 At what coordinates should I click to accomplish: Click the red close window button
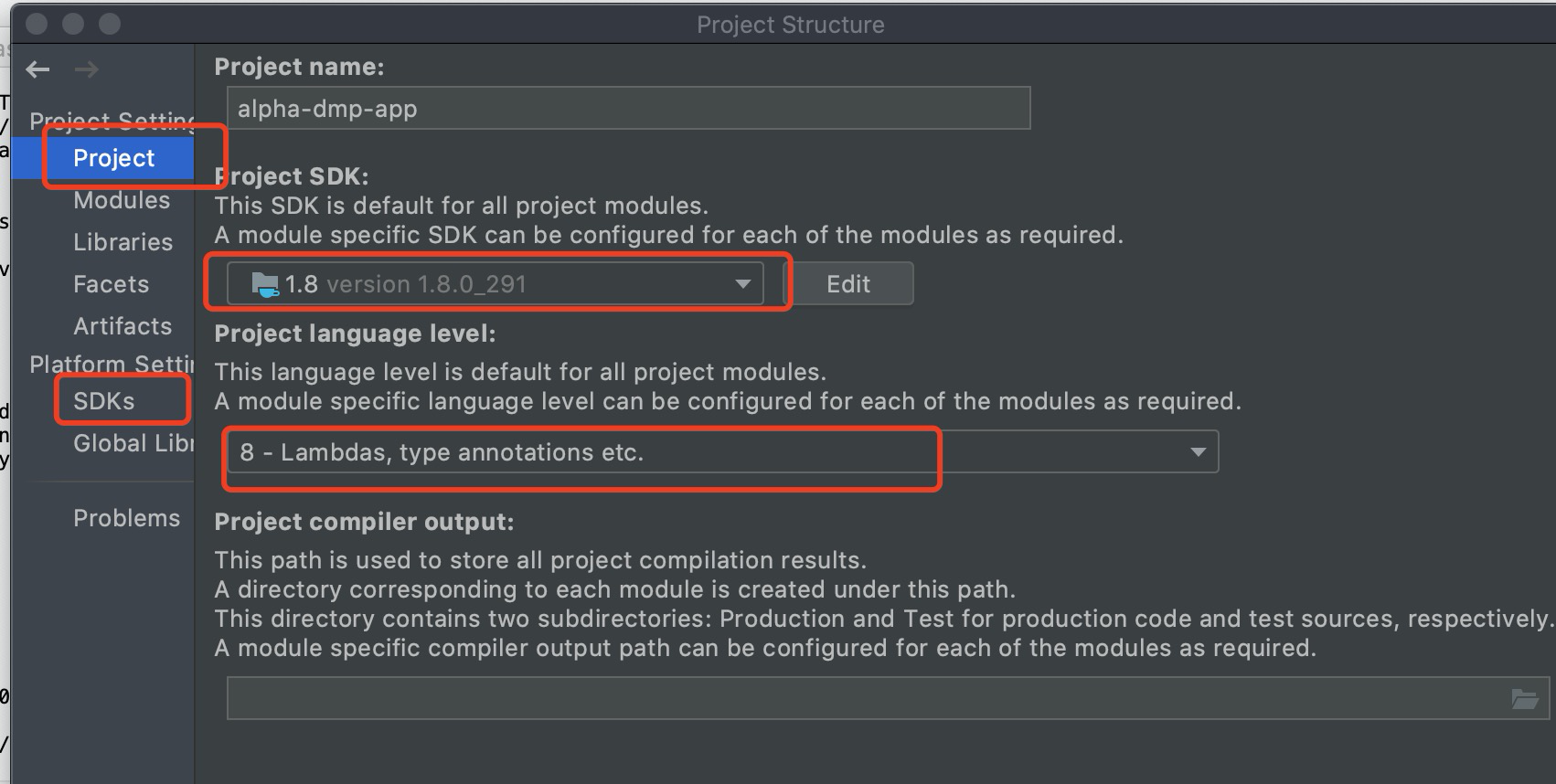[x=37, y=24]
